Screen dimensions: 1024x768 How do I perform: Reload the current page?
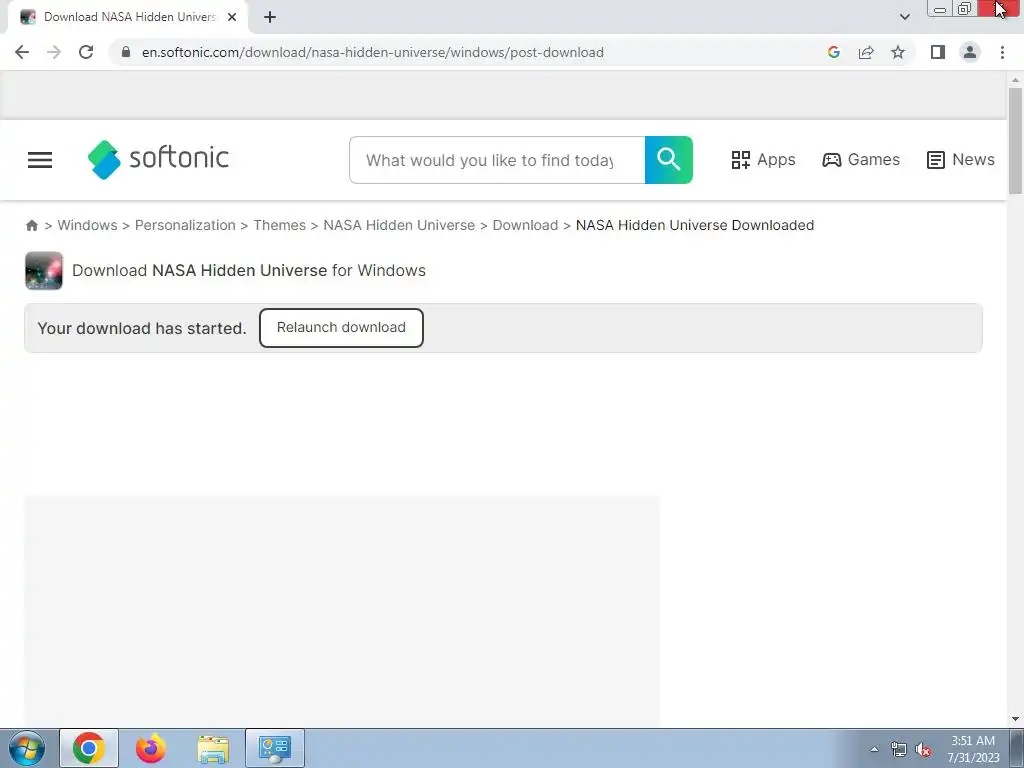click(86, 52)
